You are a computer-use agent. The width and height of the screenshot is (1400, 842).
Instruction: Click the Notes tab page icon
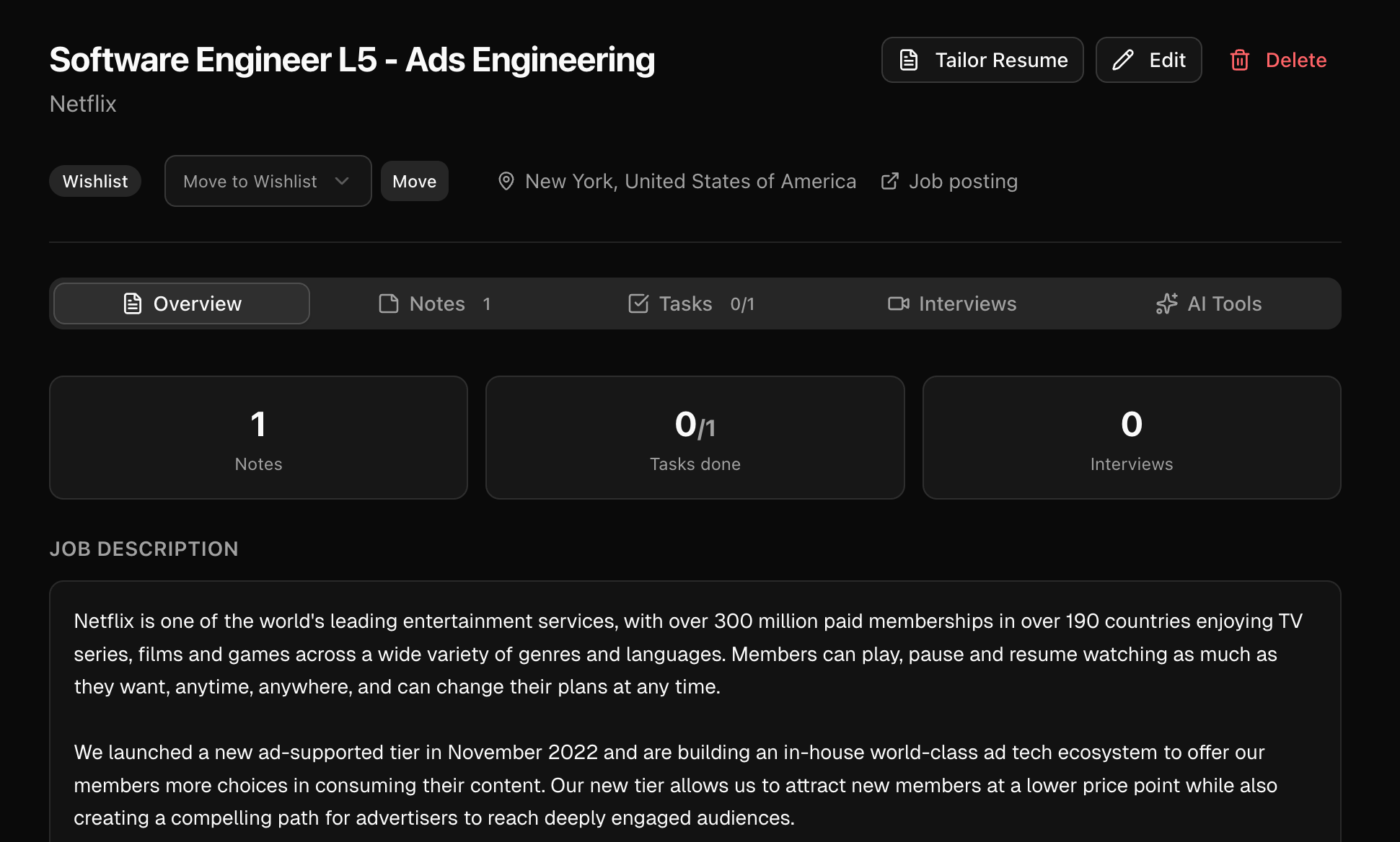(389, 303)
